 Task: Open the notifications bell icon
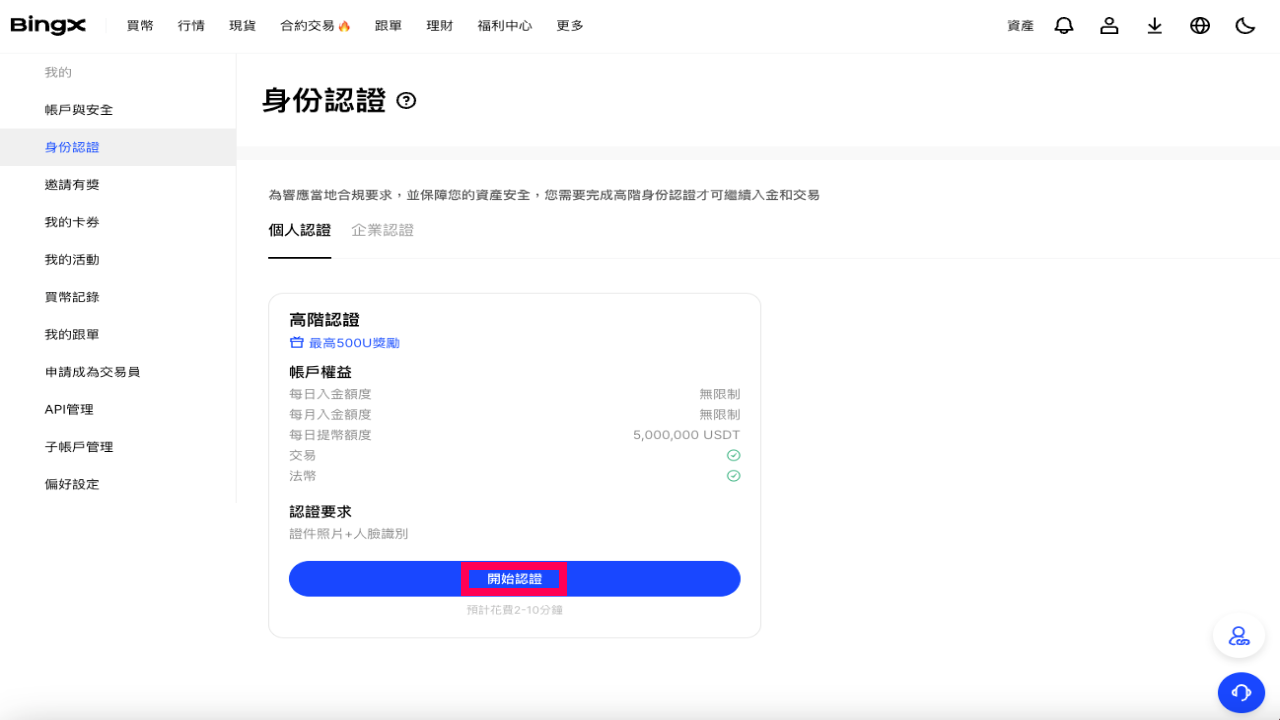(1063, 25)
